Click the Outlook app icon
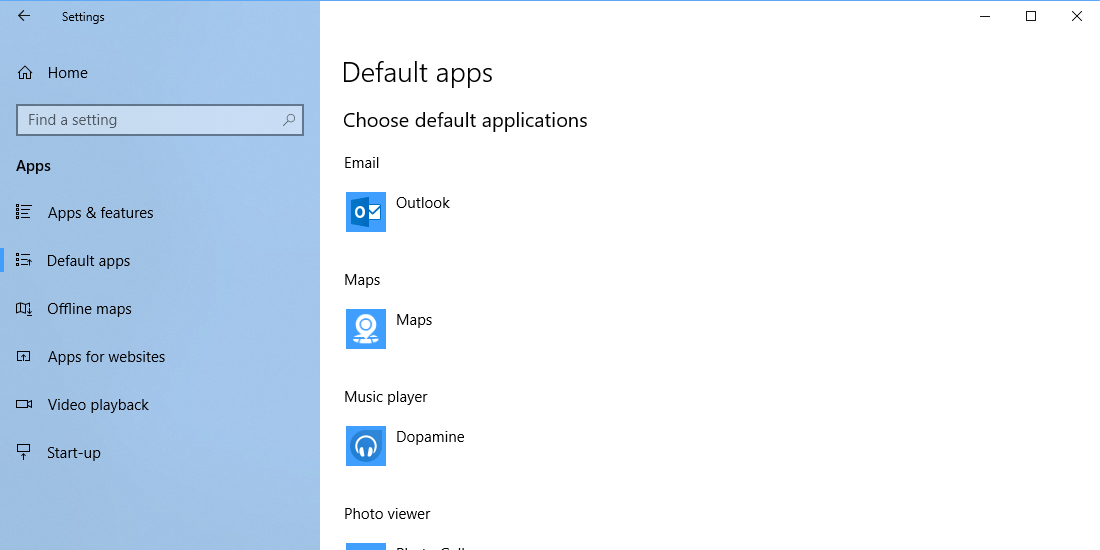 pyautogui.click(x=365, y=212)
